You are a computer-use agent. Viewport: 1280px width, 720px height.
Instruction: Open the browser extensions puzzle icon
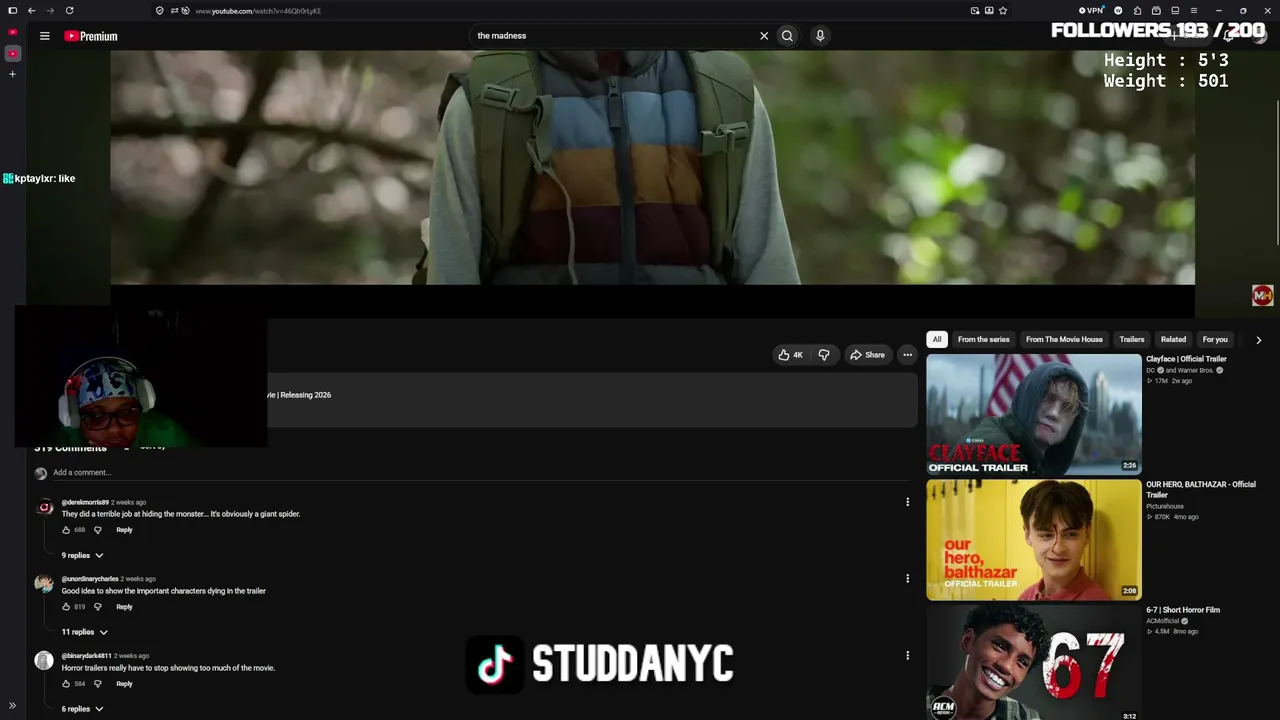[1137, 11]
